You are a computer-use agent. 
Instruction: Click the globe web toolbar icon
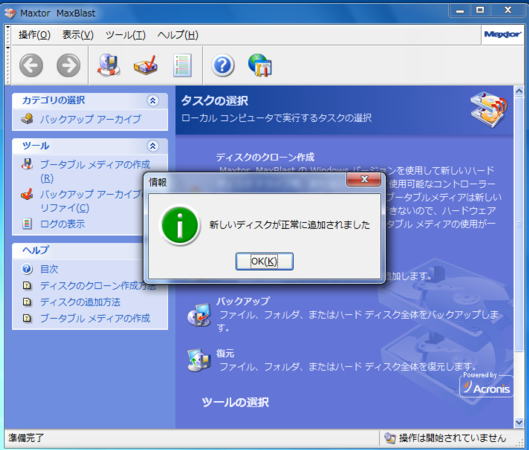point(260,65)
